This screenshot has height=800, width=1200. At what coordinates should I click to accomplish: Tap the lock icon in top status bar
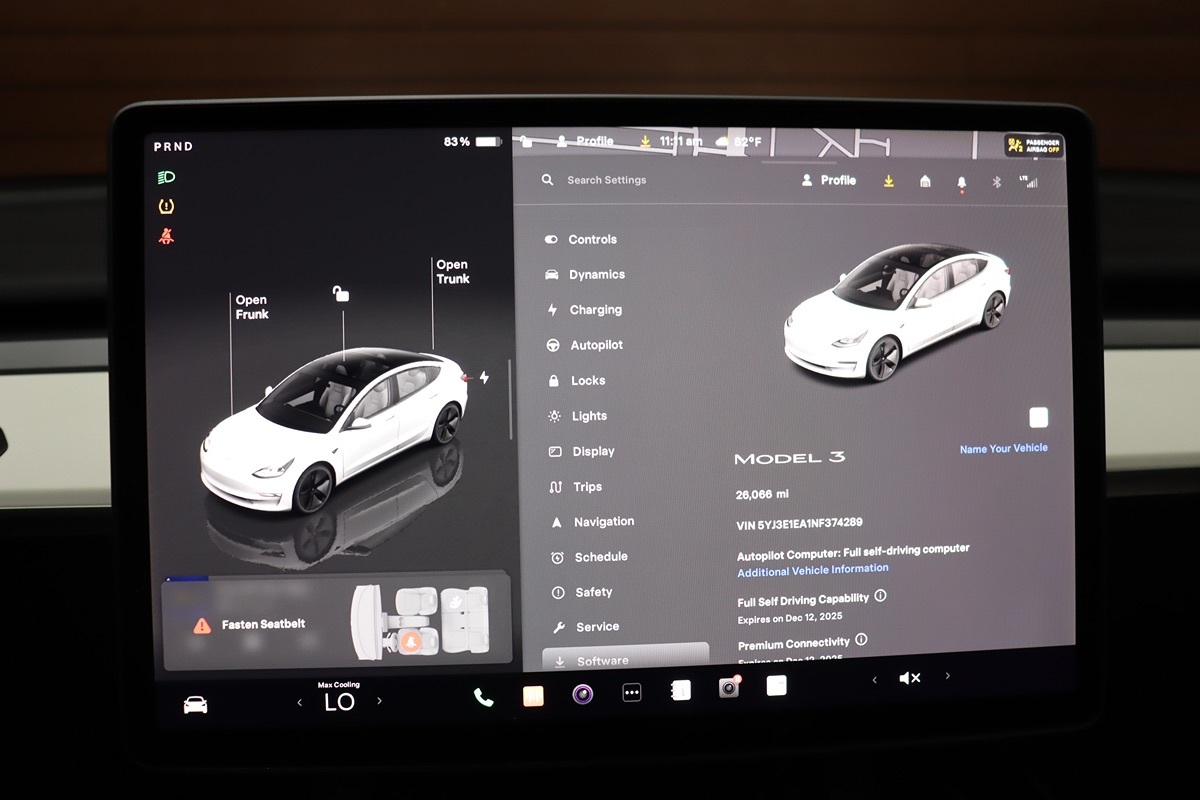pos(527,141)
